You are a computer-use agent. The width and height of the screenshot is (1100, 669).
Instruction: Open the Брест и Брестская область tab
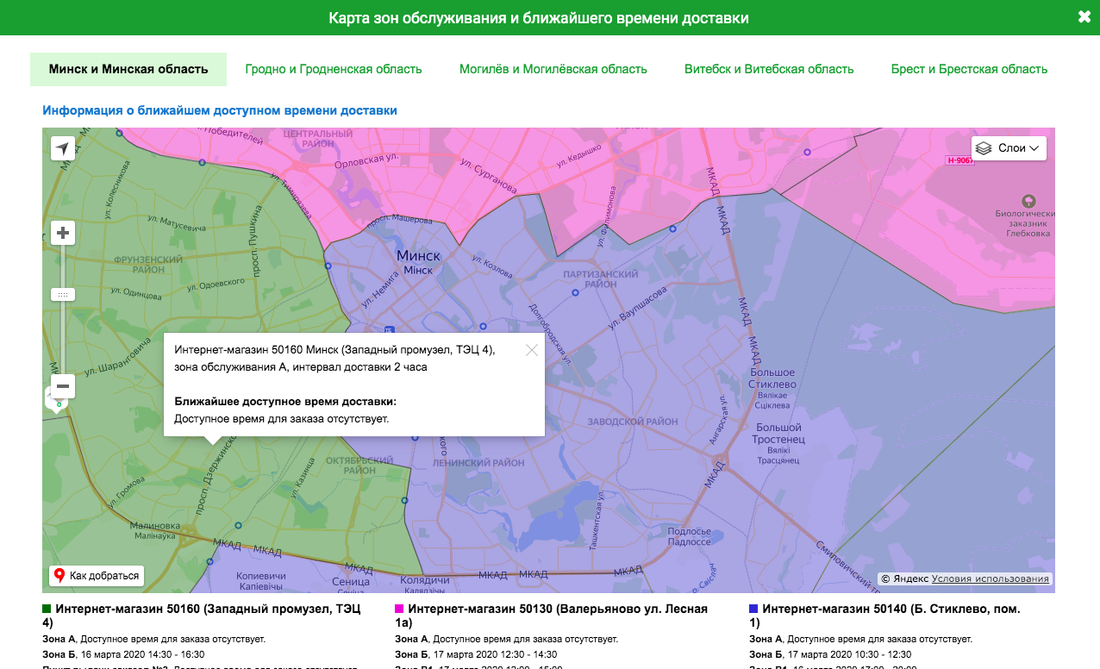(969, 69)
